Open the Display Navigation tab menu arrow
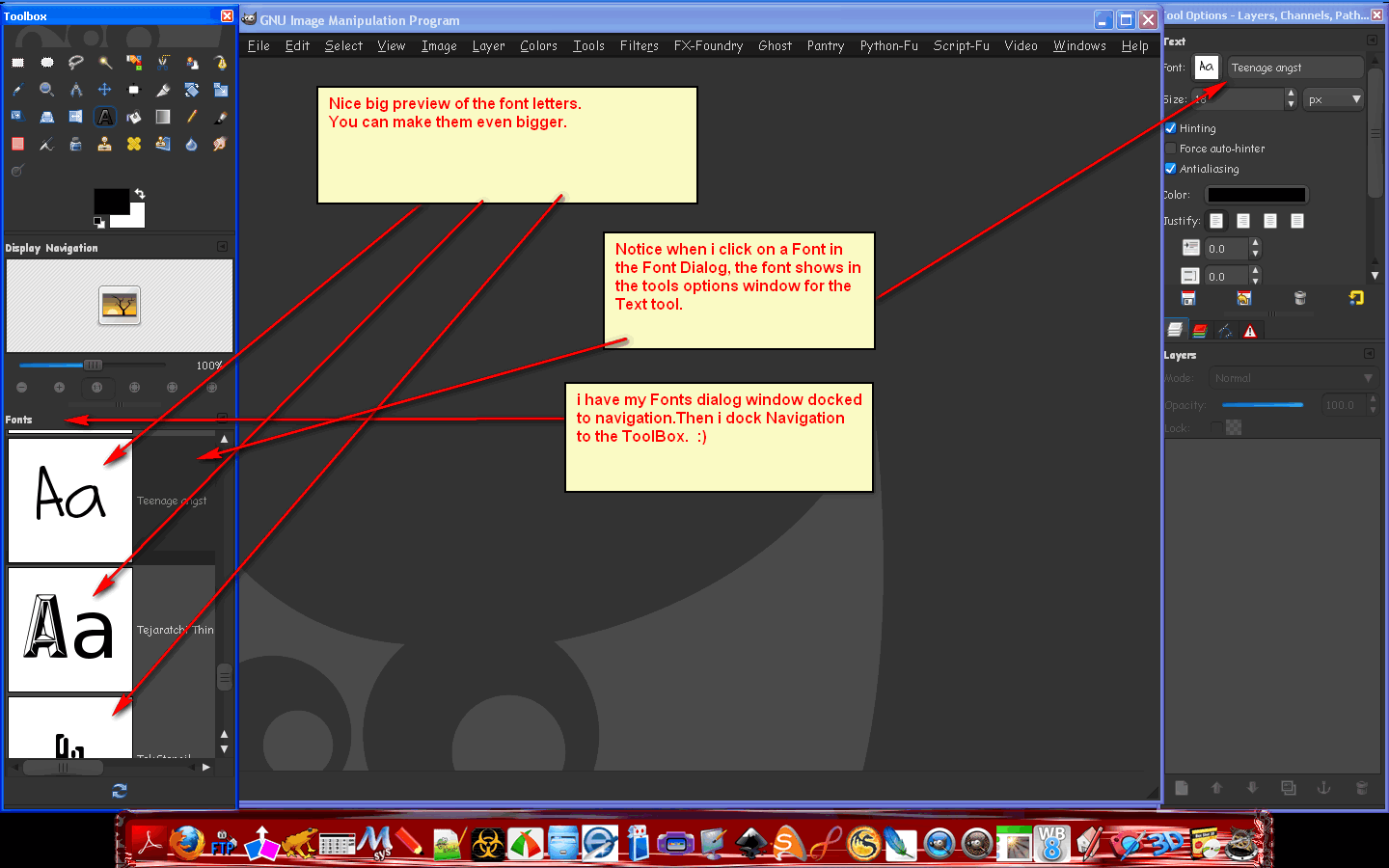 222,247
